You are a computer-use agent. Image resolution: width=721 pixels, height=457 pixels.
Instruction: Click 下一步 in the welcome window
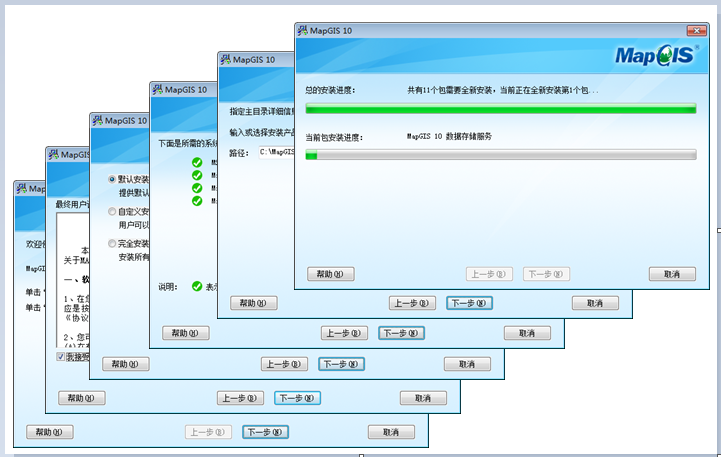click(265, 432)
